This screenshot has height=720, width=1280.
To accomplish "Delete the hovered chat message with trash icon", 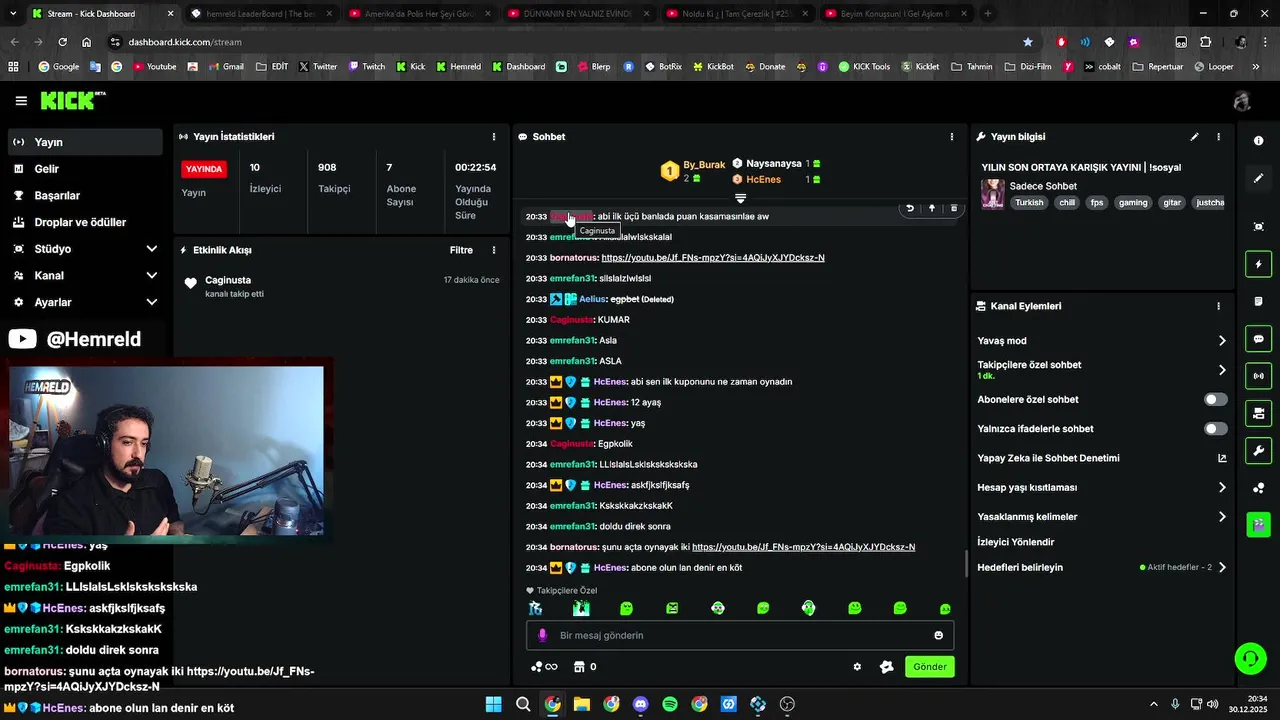I will pyautogui.click(x=954, y=208).
